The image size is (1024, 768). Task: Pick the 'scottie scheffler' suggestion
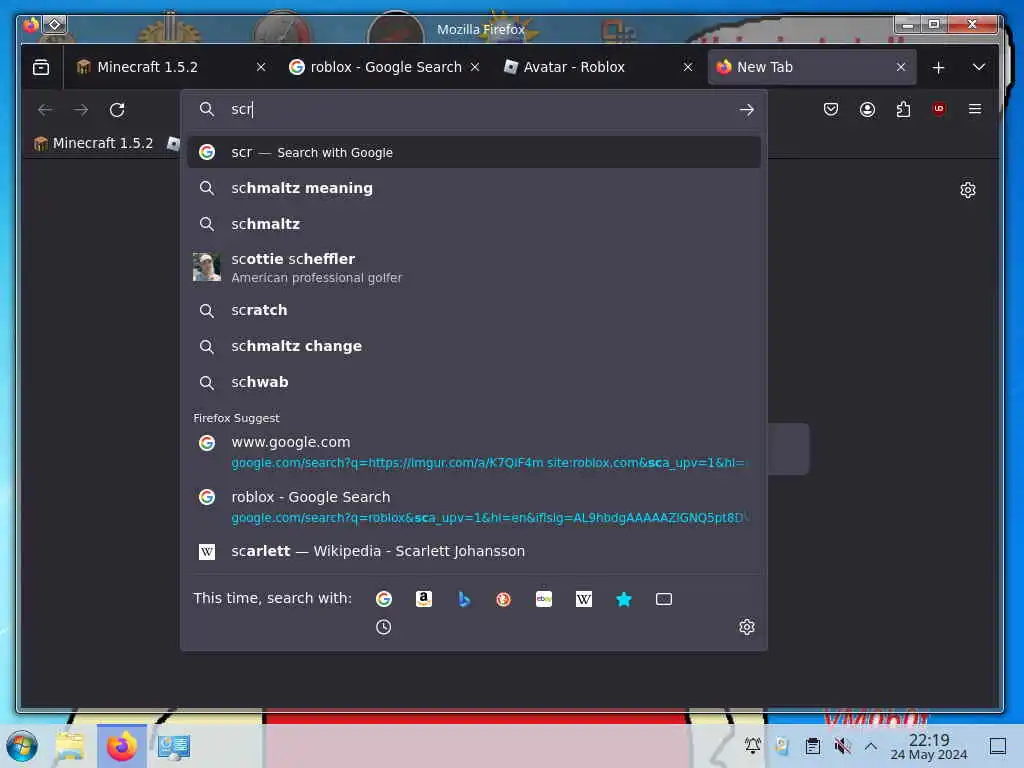pos(474,267)
